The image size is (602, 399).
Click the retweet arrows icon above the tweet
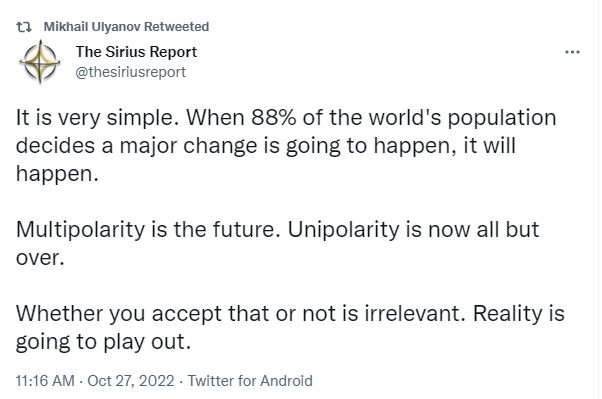pos(24,27)
